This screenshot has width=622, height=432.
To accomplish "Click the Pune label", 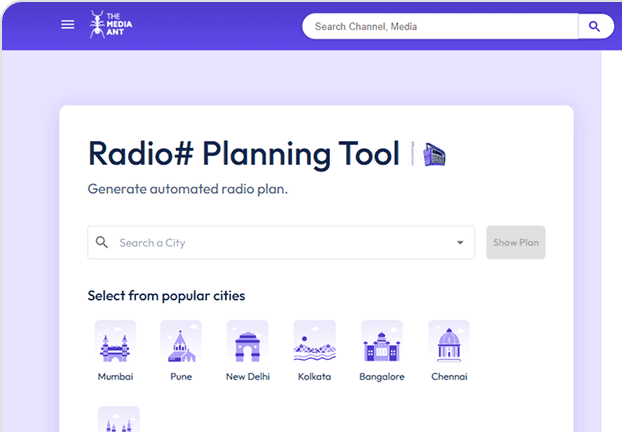I will (181, 376).
